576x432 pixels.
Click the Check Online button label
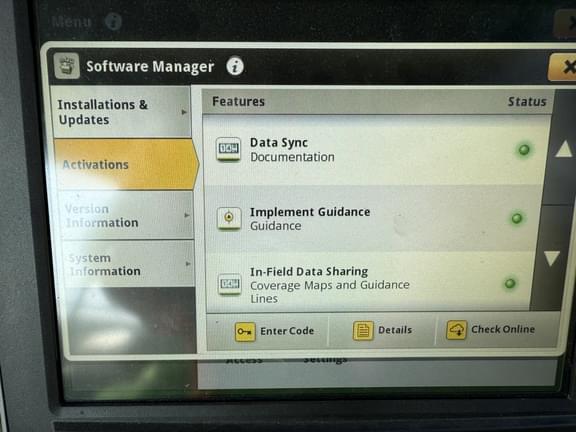[503, 329]
